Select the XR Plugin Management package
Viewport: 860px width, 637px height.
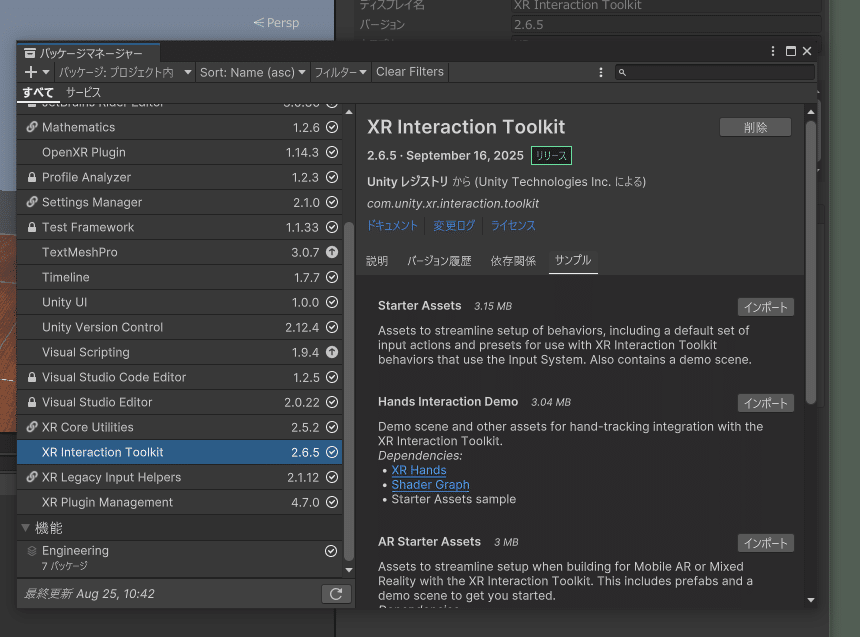(179, 503)
